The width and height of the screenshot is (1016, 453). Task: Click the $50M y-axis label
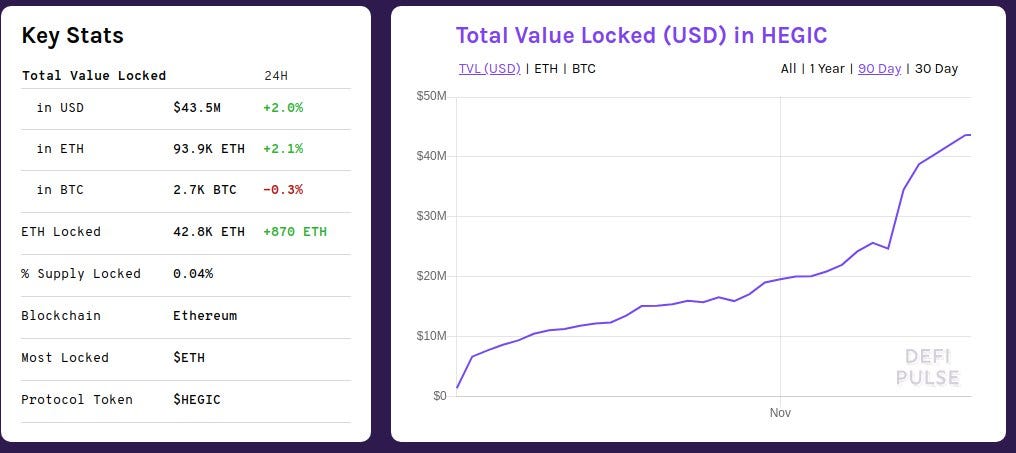click(431, 96)
